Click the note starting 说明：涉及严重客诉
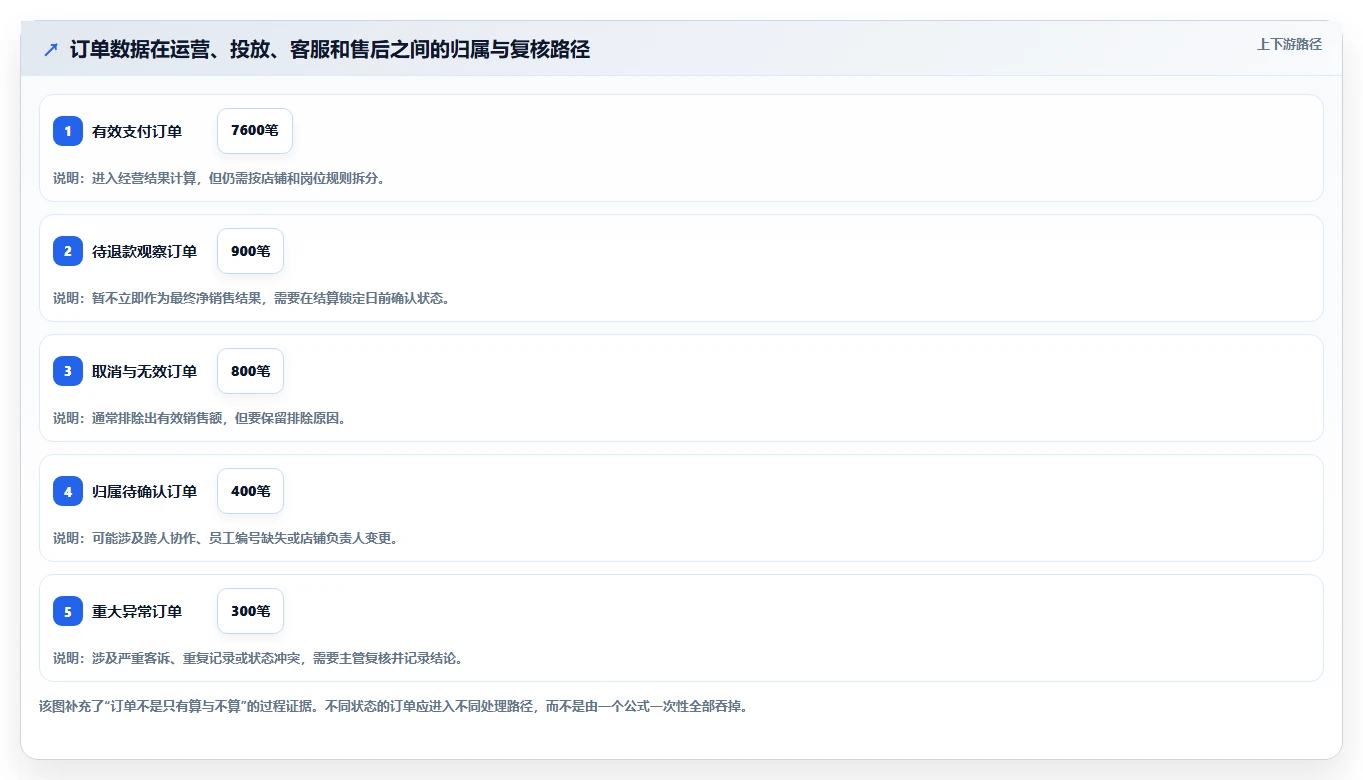Viewport: 1363px width, 780px height. pyautogui.click(x=258, y=658)
